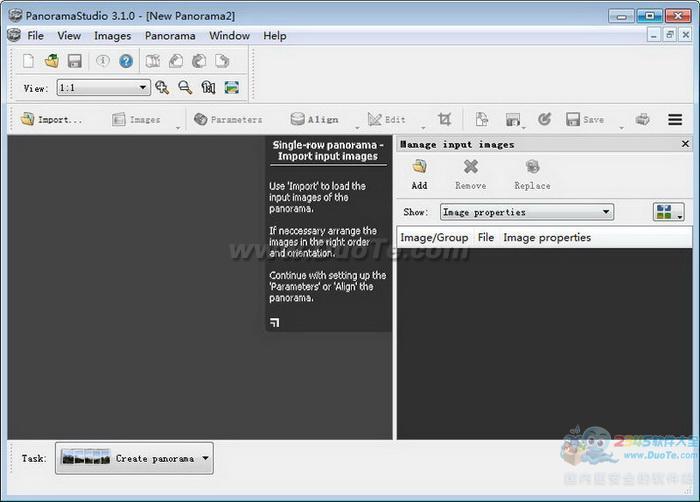Click the Image properties column header
Image resolution: width=700 pixels, height=502 pixels.
click(x=547, y=238)
